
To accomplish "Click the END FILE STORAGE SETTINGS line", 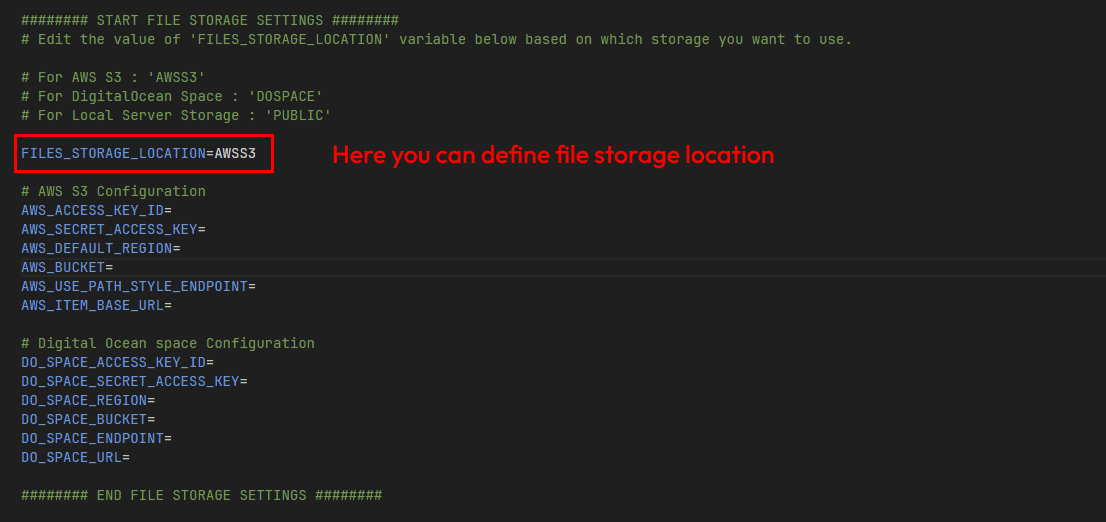I will 201,495.
